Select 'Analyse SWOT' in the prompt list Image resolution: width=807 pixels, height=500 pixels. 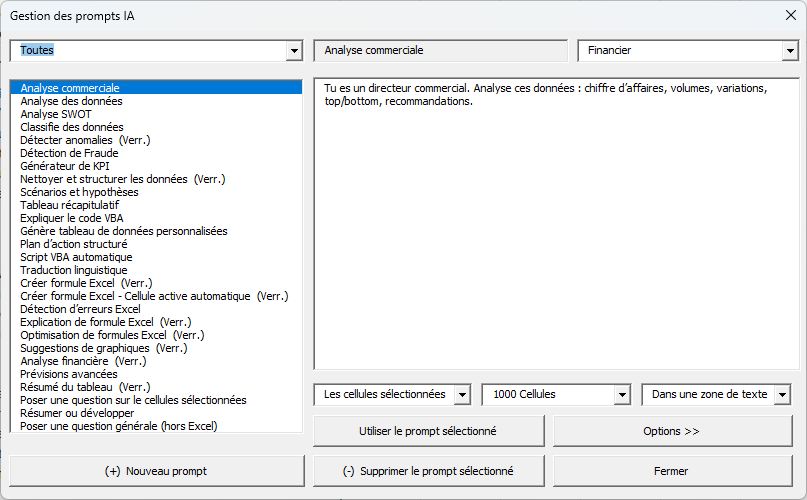(56, 114)
